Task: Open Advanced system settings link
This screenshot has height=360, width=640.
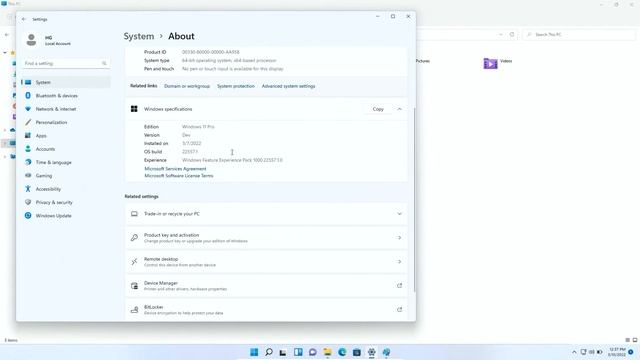Action: 288,86
